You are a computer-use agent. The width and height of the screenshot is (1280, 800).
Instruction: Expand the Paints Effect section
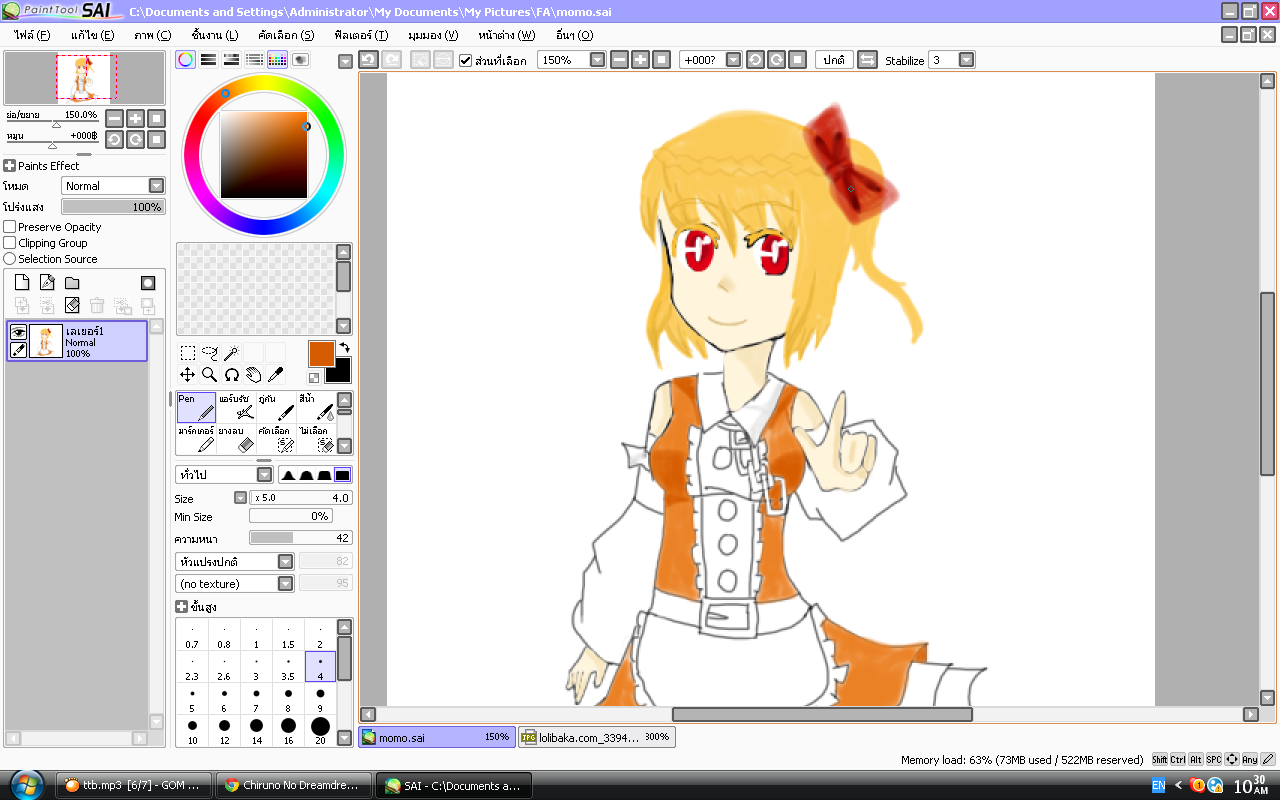[10, 166]
